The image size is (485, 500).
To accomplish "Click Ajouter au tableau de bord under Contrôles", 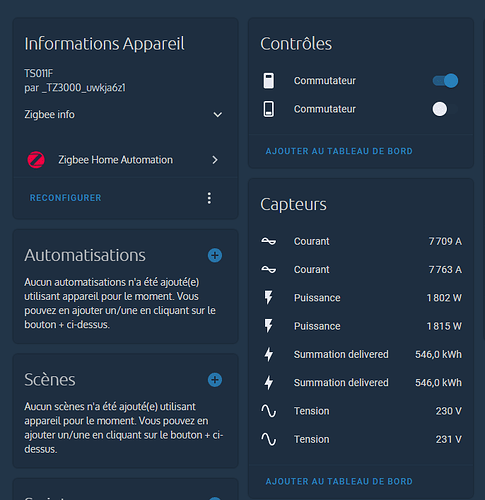I will click(339, 151).
